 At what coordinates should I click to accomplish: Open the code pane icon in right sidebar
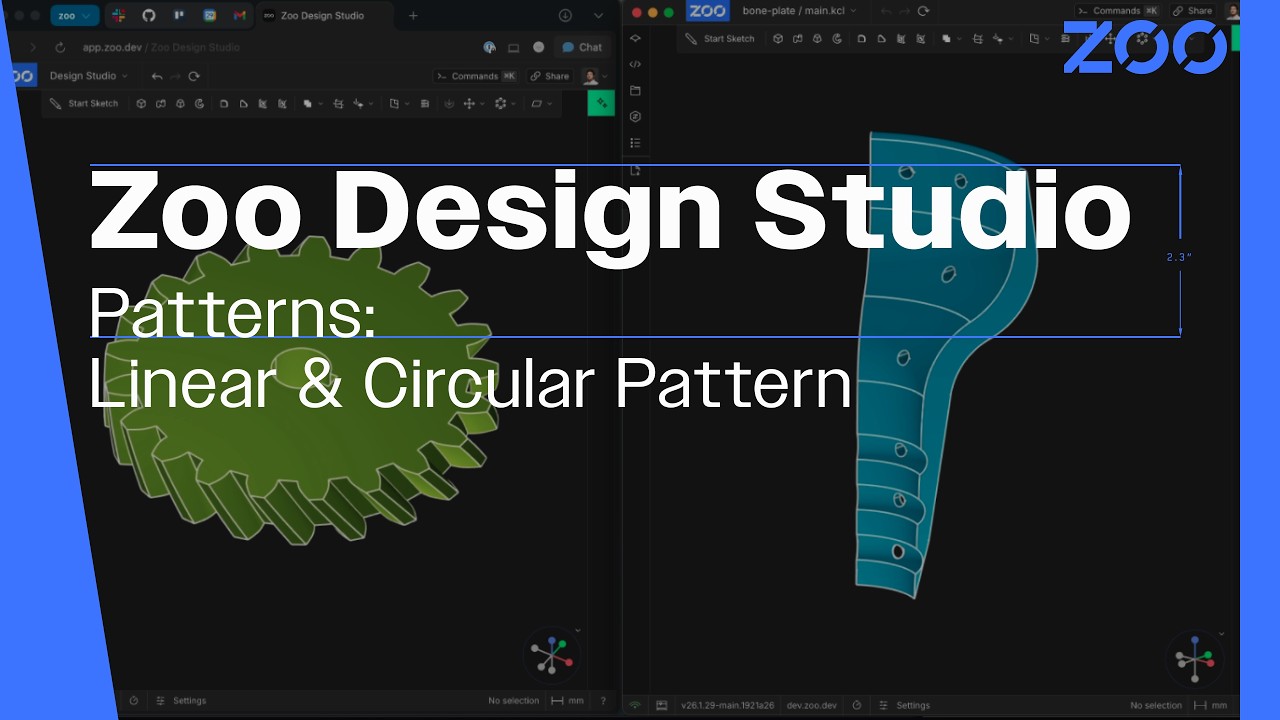[x=635, y=64]
